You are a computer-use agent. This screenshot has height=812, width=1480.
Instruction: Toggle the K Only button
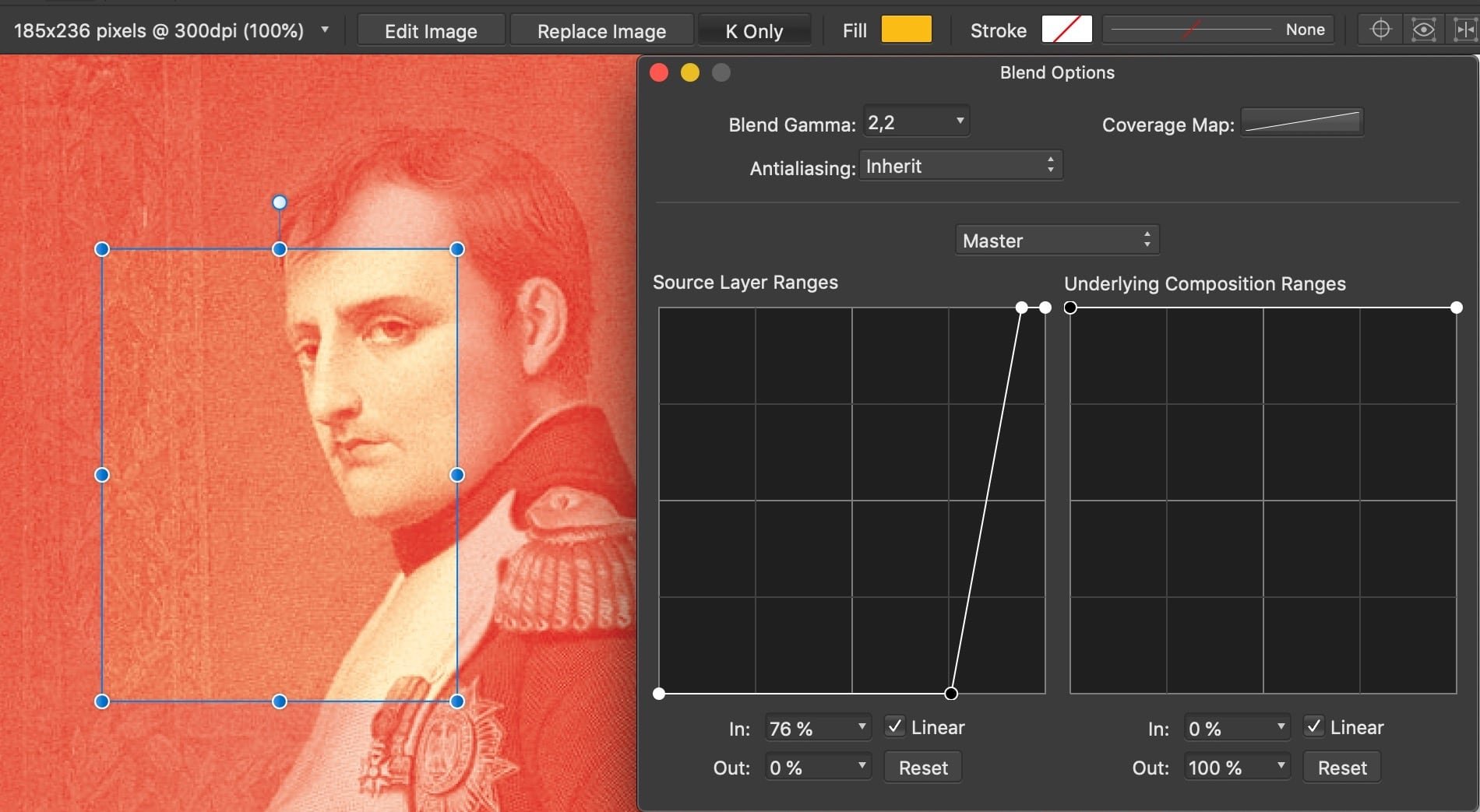point(753,31)
